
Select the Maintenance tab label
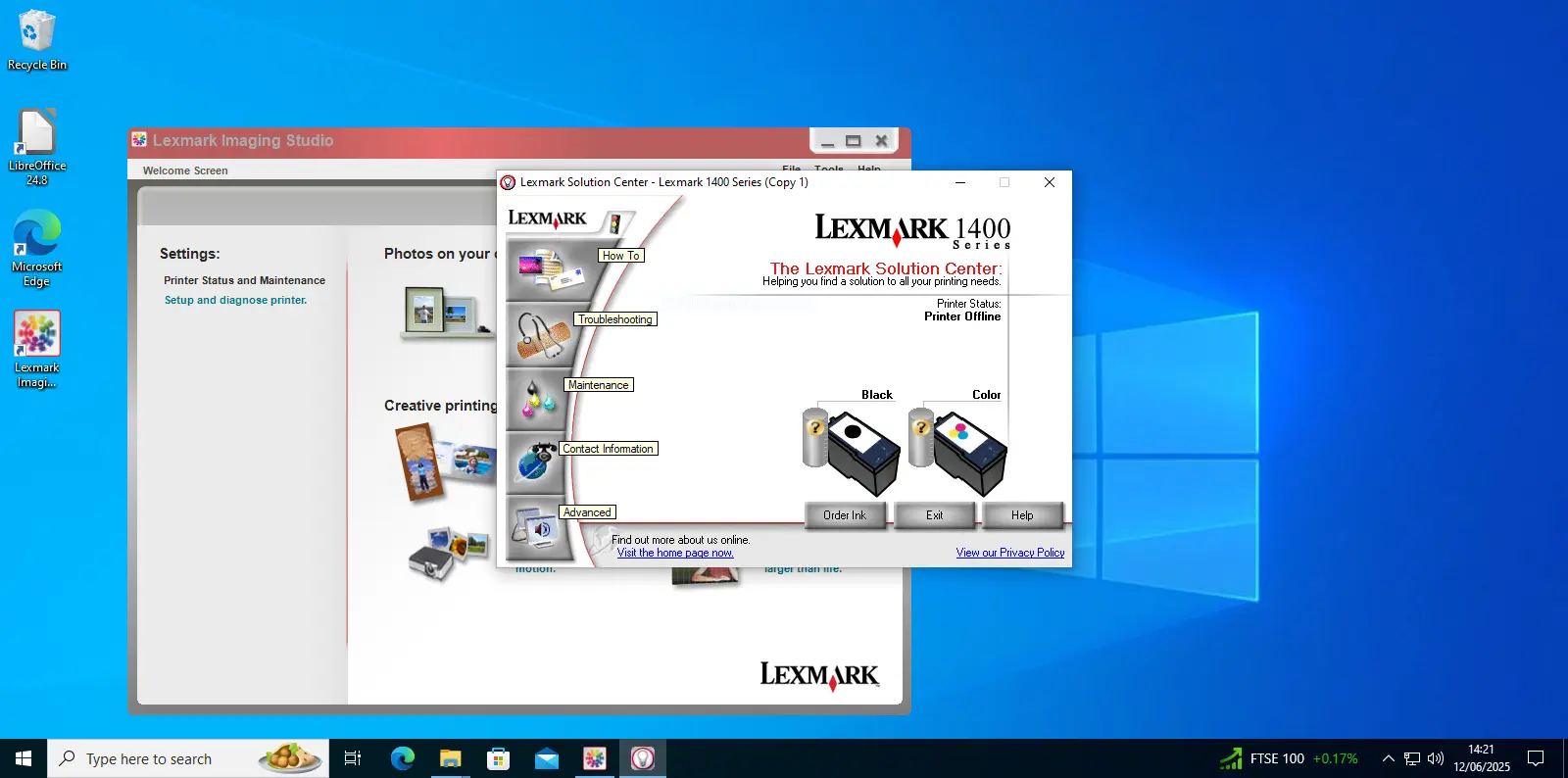point(598,385)
